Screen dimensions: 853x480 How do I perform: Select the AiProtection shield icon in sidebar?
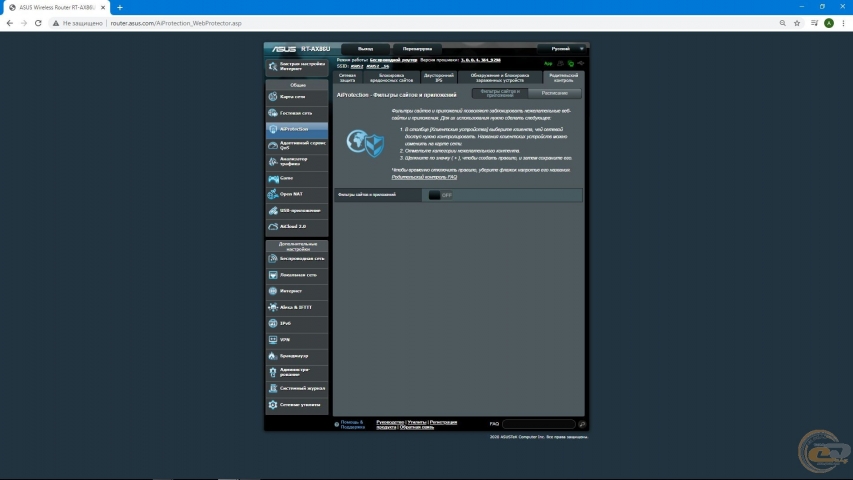pyautogui.click(x=273, y=129)
